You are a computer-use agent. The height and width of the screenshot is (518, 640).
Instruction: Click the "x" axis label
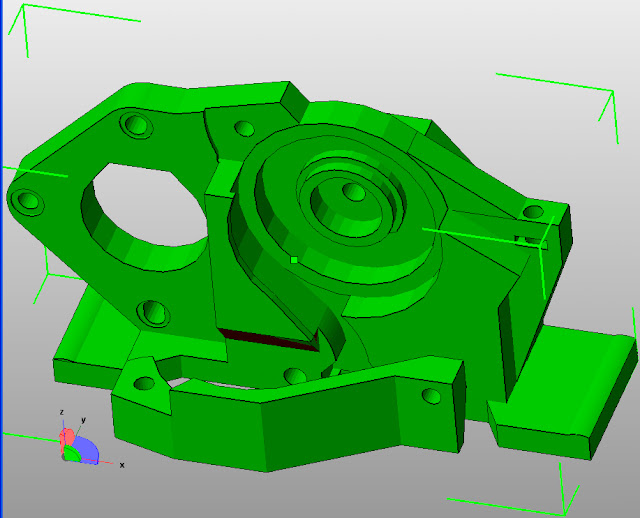point(122,465)
